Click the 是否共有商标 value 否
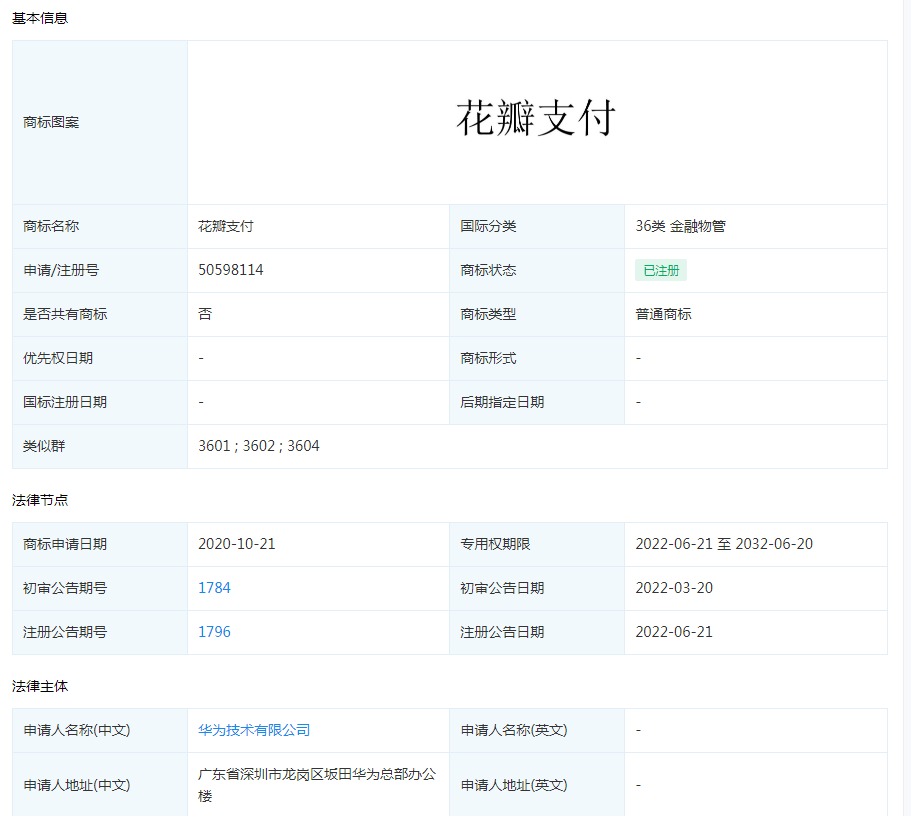 coord(205,314)
